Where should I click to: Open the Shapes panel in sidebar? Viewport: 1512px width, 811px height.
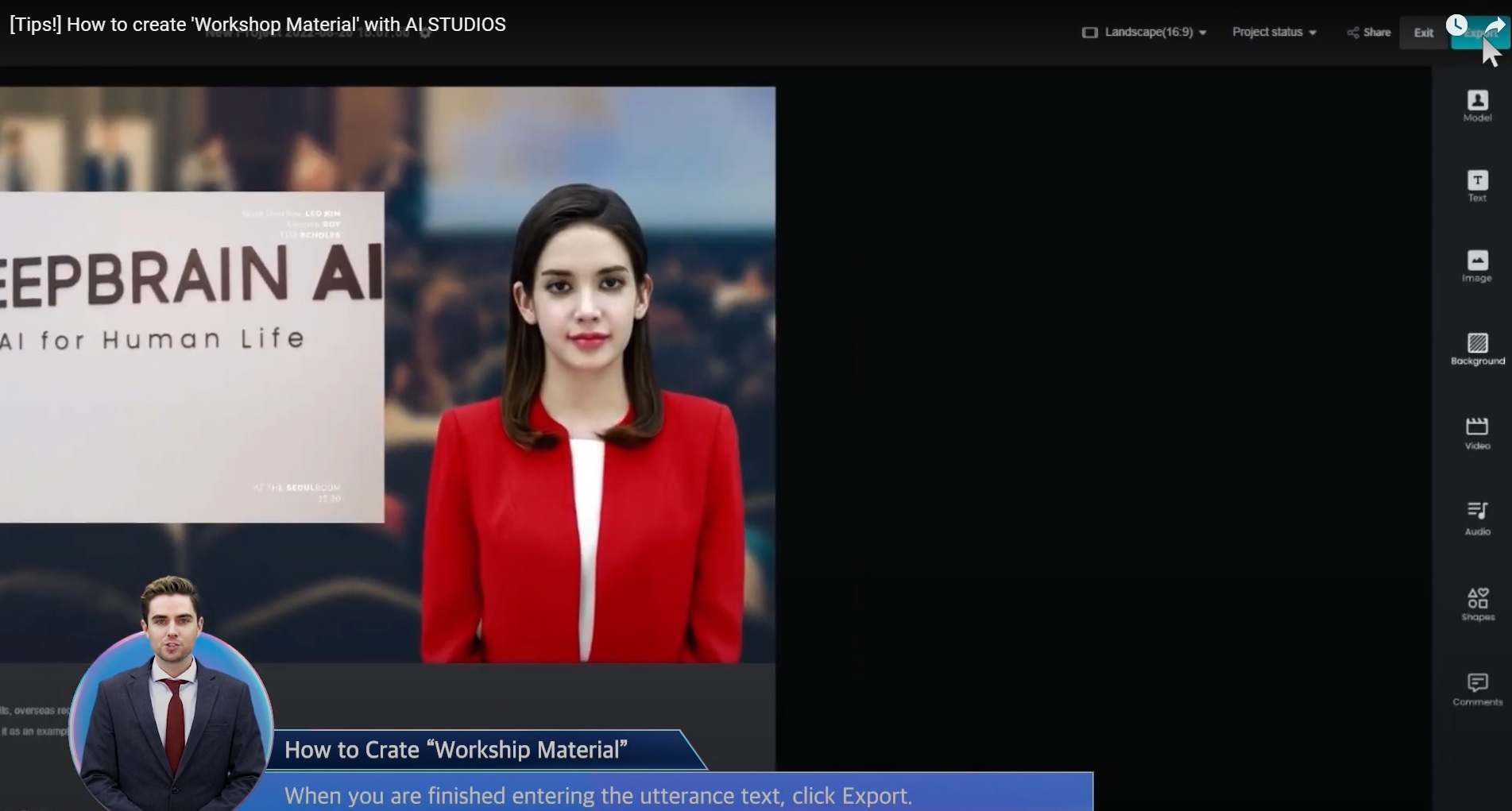[x=1477, y=604]
